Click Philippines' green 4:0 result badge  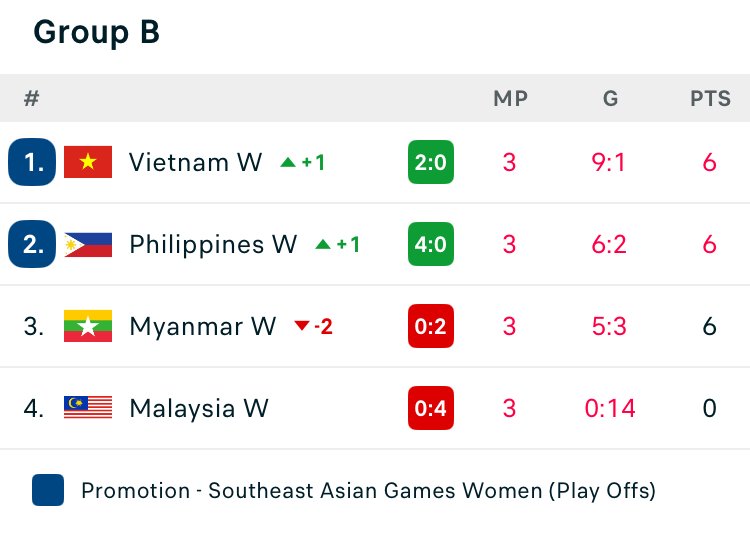(431, 244)
